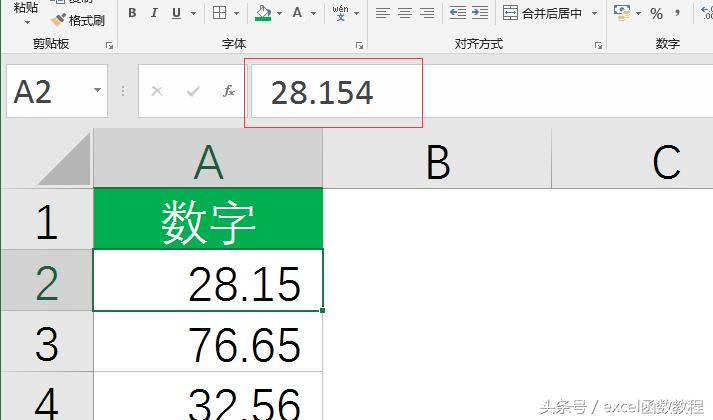Open 剪贴板 dialog launcher
Screen dimensions: 713x420
click(x=109, y=45)
